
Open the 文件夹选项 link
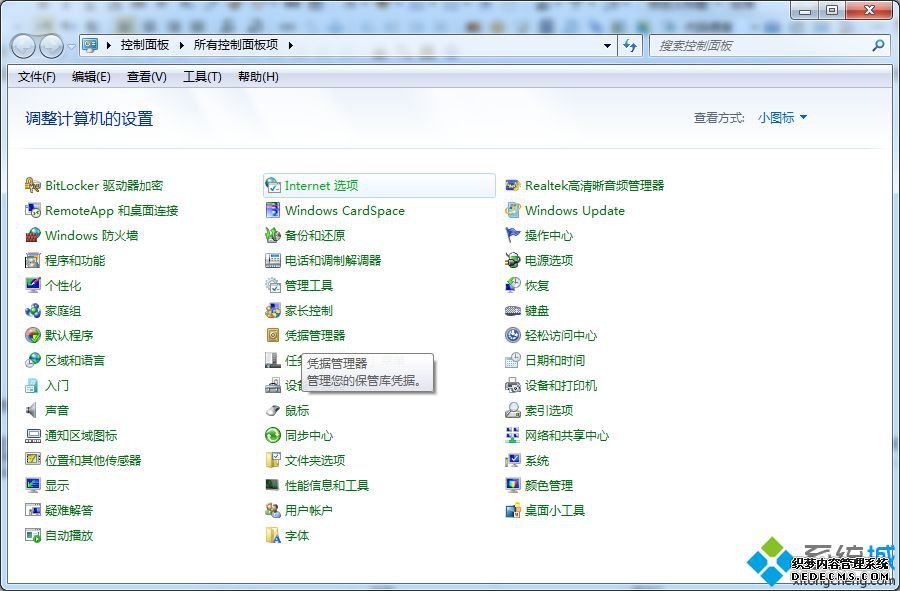click(x=315, y=460)
